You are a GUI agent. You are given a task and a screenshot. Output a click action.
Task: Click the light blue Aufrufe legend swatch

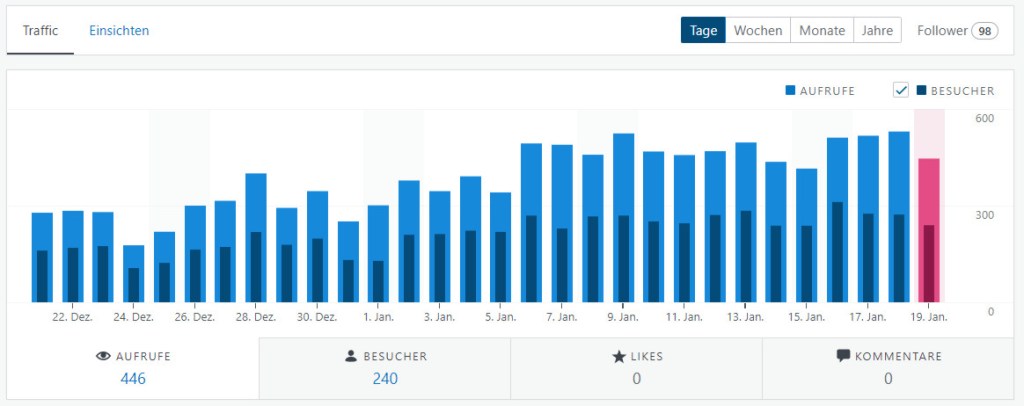click(x=790, y=91)
